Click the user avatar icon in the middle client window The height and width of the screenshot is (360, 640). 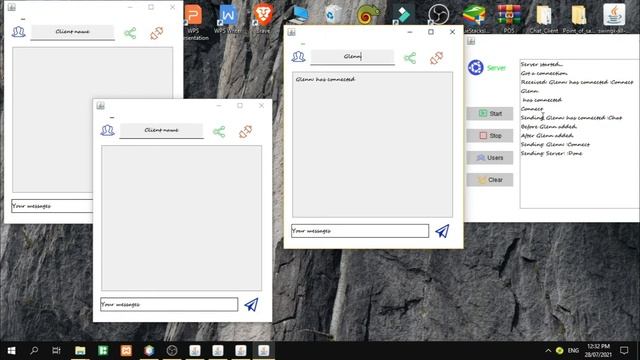[x=107, y=130]
